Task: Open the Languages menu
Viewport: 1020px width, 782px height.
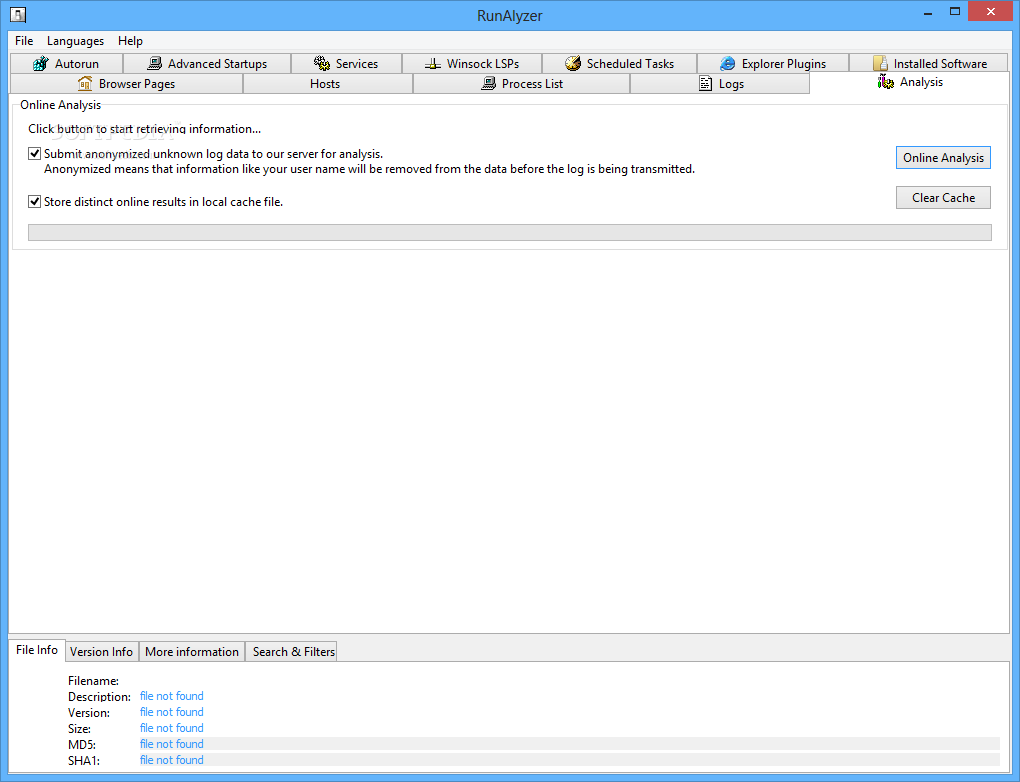Action: (75, 40)
